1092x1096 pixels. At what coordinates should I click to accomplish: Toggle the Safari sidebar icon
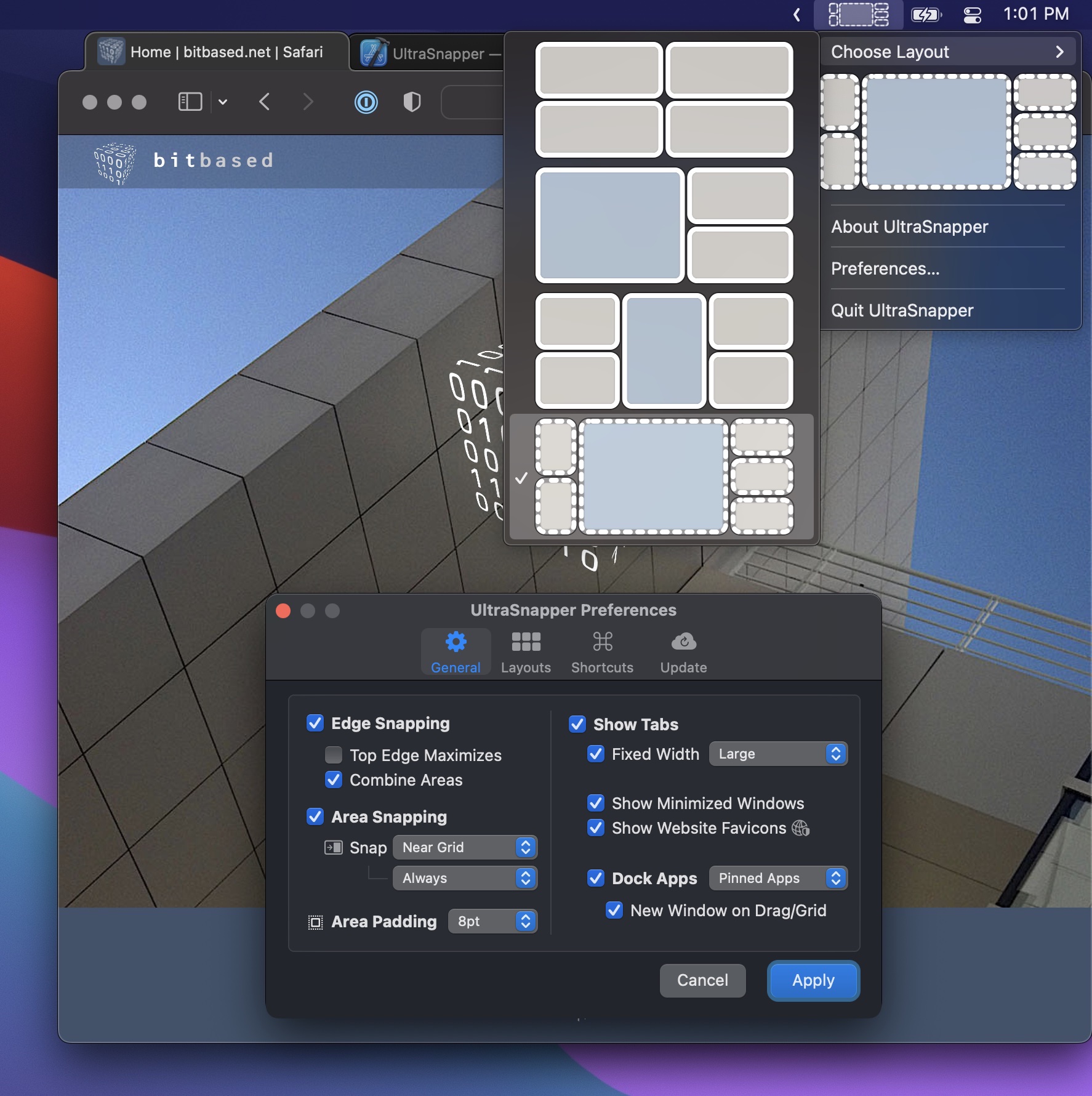click(190, 102)
